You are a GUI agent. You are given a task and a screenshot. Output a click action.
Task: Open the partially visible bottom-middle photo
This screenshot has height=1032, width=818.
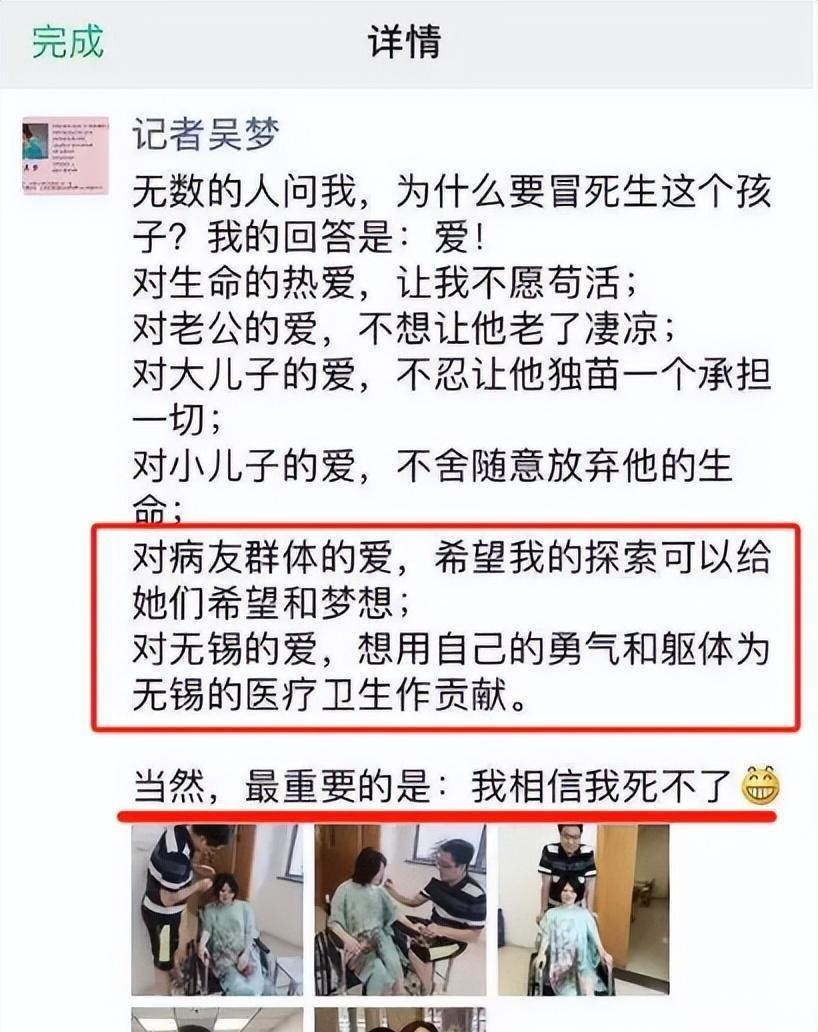tap(400, 1019)
